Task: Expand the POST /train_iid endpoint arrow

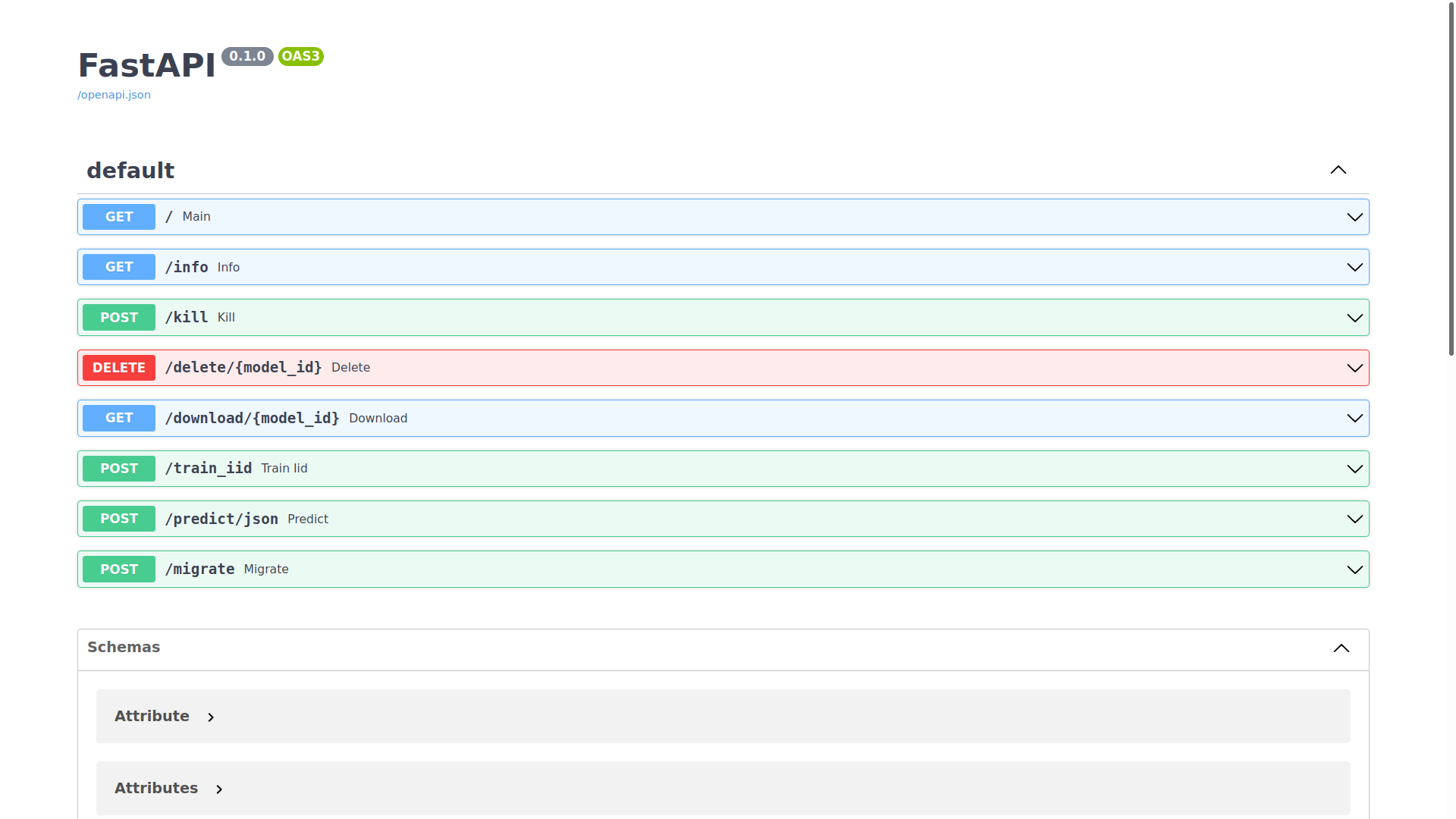Action: [x=1355, y=469]
